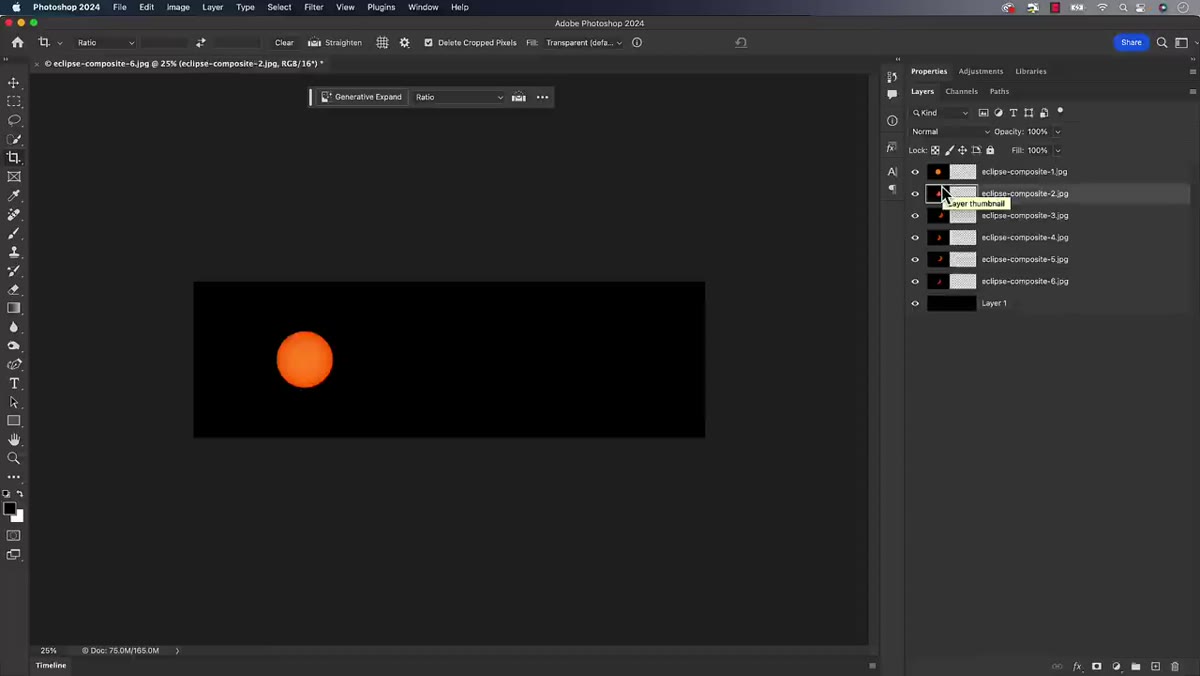Select the Spot Healing Brush tool

pyautogui.click(x=14, y=215)
